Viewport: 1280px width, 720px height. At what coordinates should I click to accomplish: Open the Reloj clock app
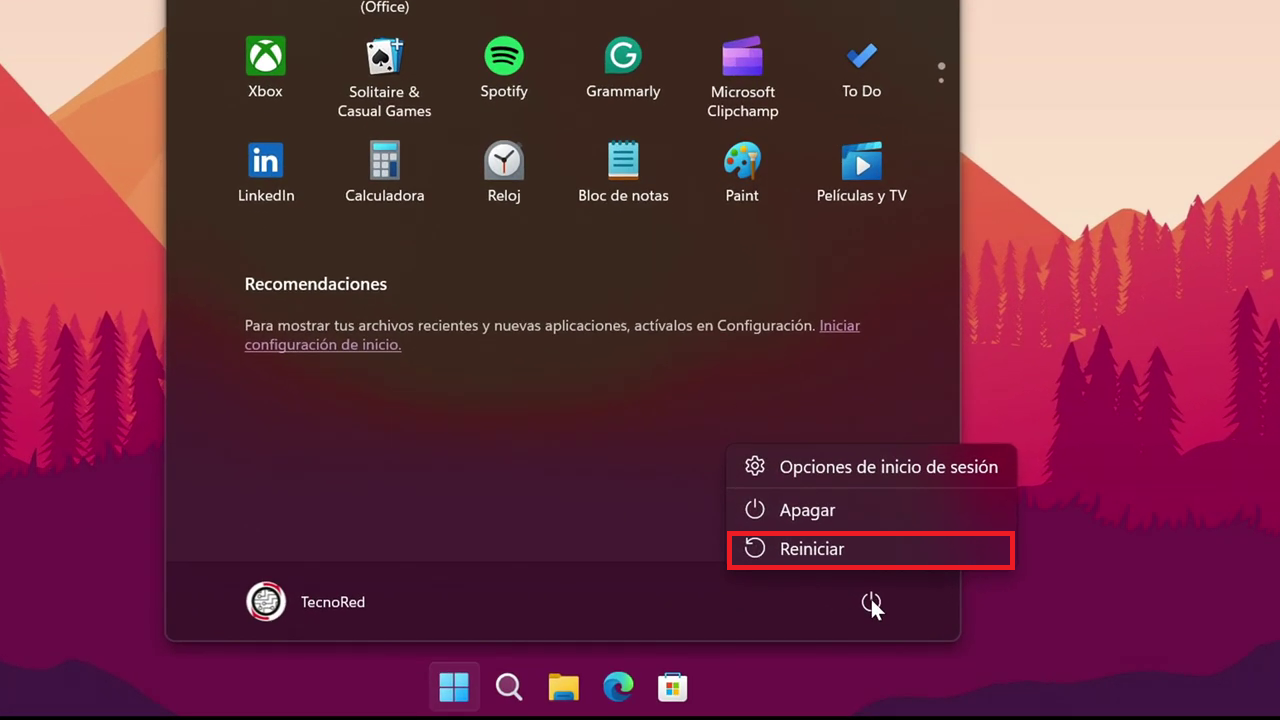pyautogui.click(x=503, y=172)
